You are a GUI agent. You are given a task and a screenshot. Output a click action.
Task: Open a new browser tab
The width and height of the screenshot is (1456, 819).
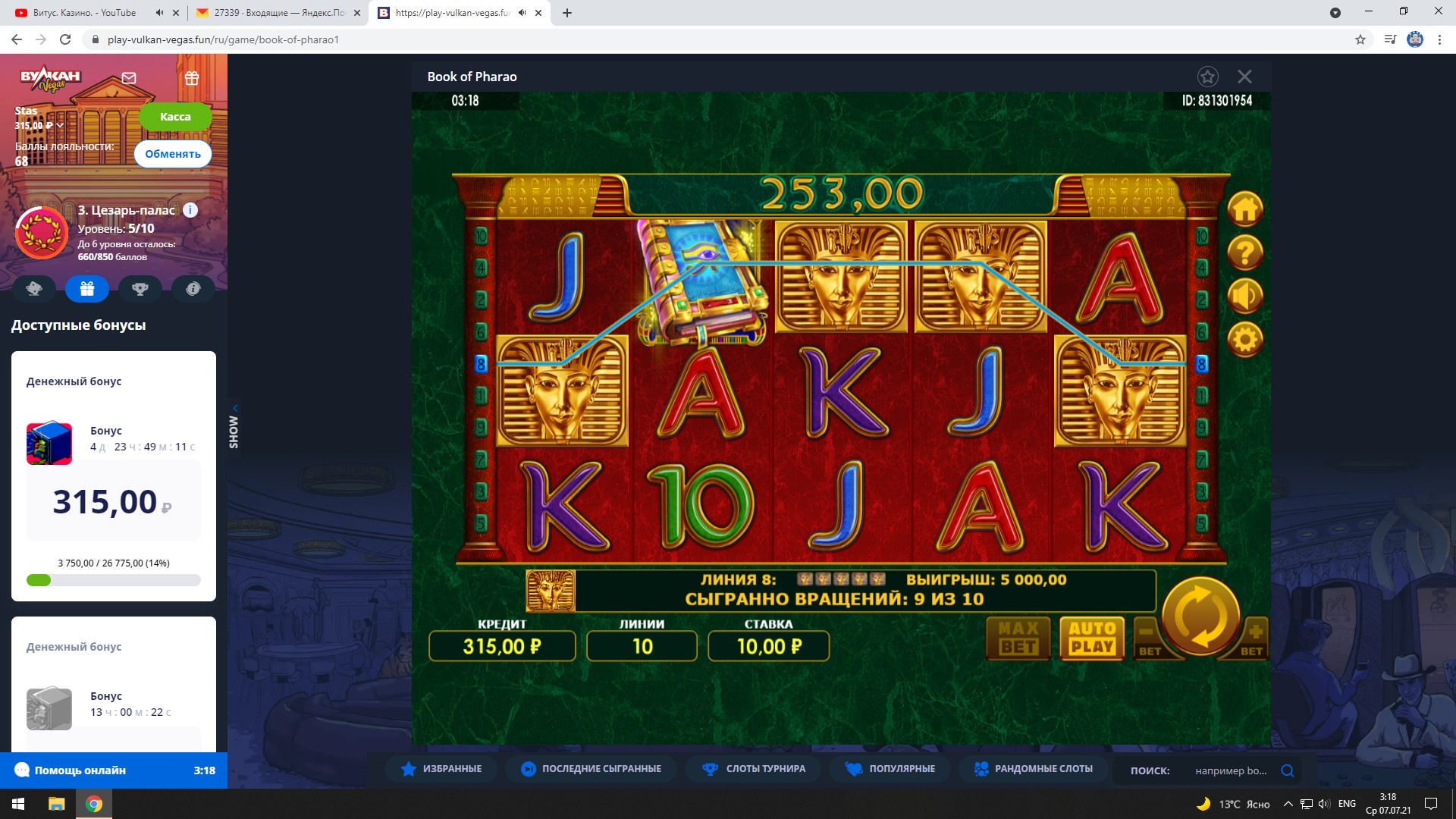coord(567,13)
